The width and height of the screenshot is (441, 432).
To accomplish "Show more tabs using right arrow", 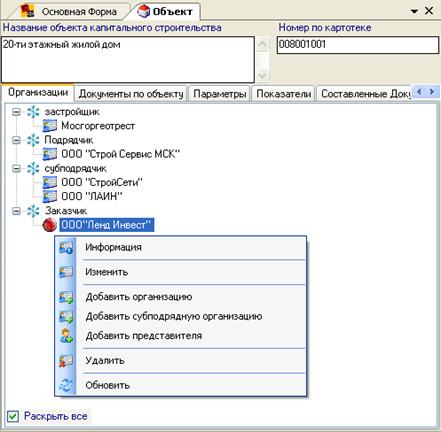I will (432, 91).
